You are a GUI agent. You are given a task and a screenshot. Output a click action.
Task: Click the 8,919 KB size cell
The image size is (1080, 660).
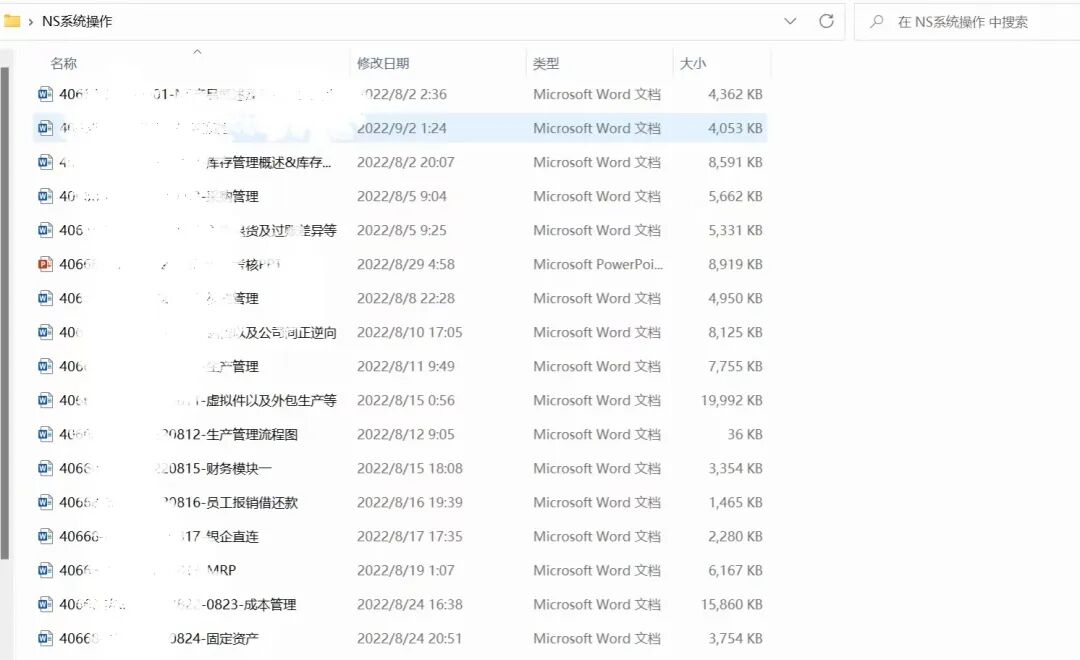click(x=735, y=264)
